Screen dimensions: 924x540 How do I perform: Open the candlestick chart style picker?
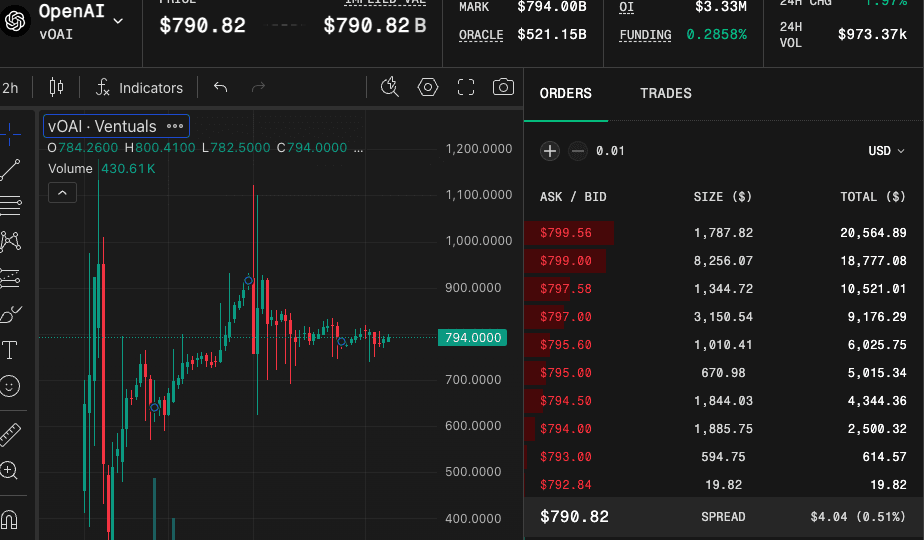coord(56,87)
